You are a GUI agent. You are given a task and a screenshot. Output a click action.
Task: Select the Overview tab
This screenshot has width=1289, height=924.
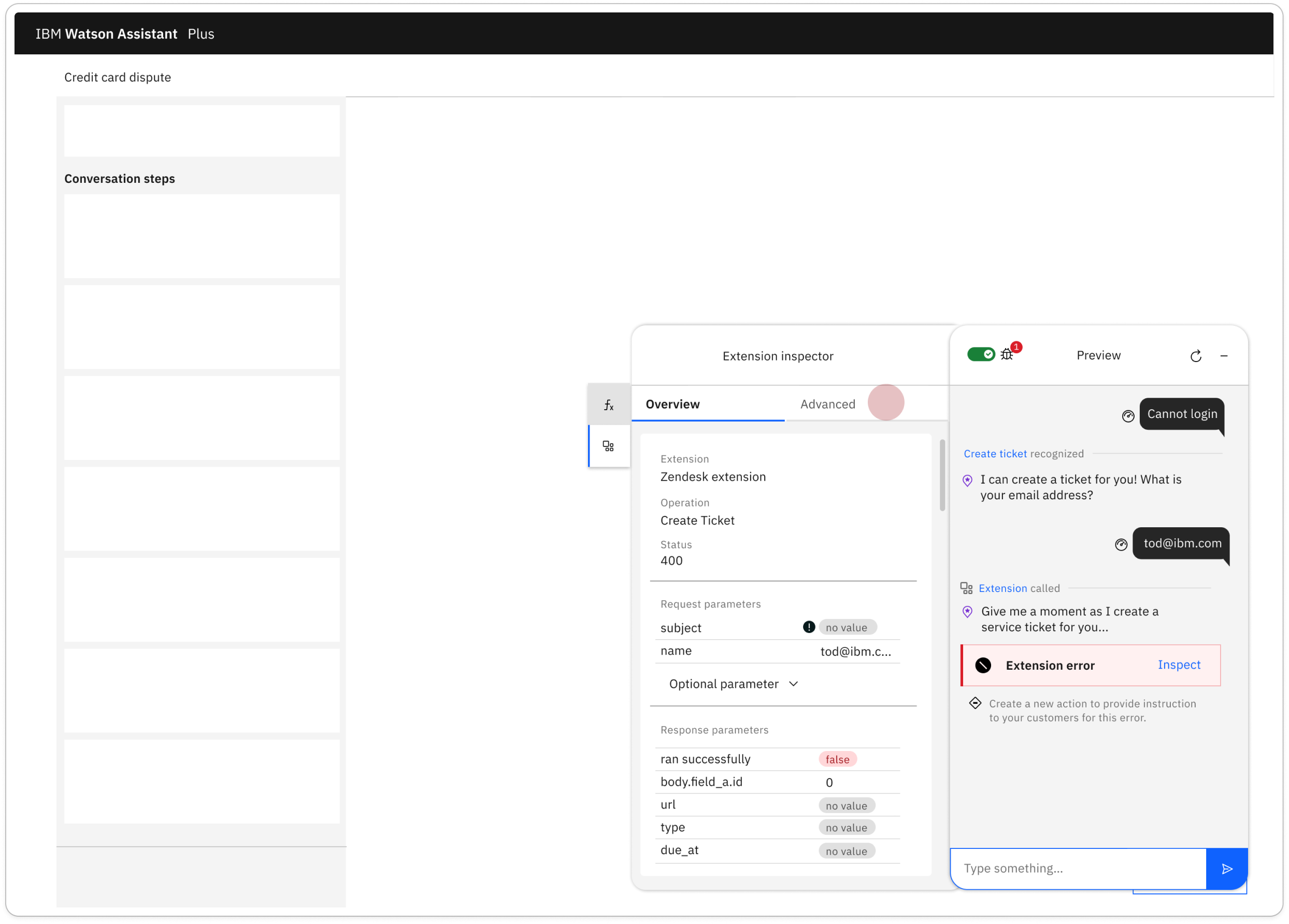coord(672,404)
